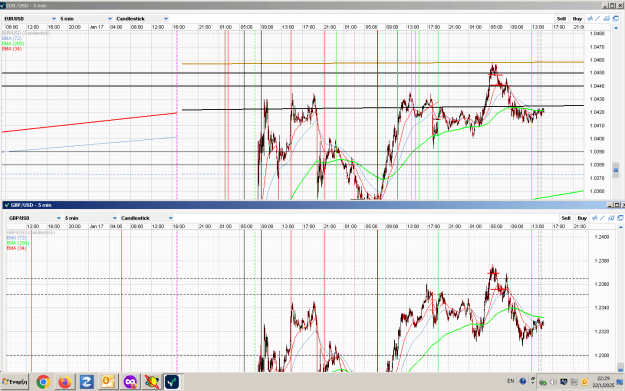Open the GBP/USD chart Candlestick type dropdown

[147, 218]
